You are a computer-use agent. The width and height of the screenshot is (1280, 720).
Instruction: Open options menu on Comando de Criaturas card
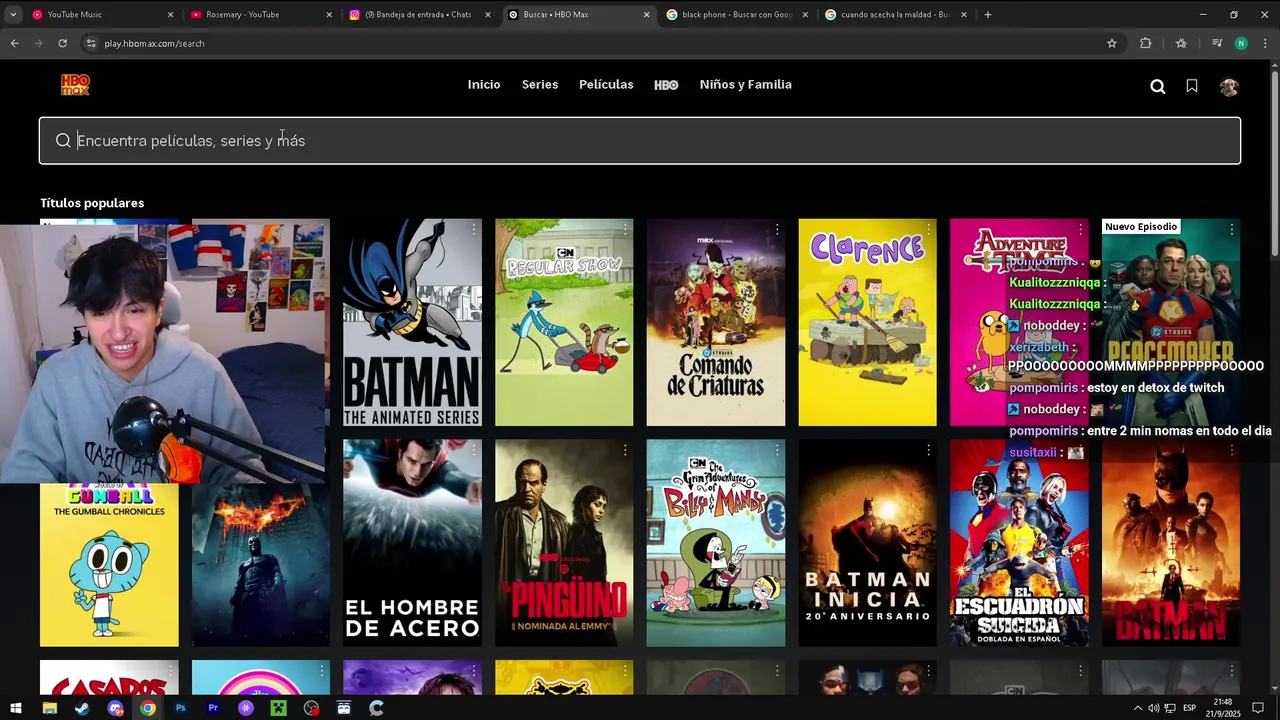point(777,230)
